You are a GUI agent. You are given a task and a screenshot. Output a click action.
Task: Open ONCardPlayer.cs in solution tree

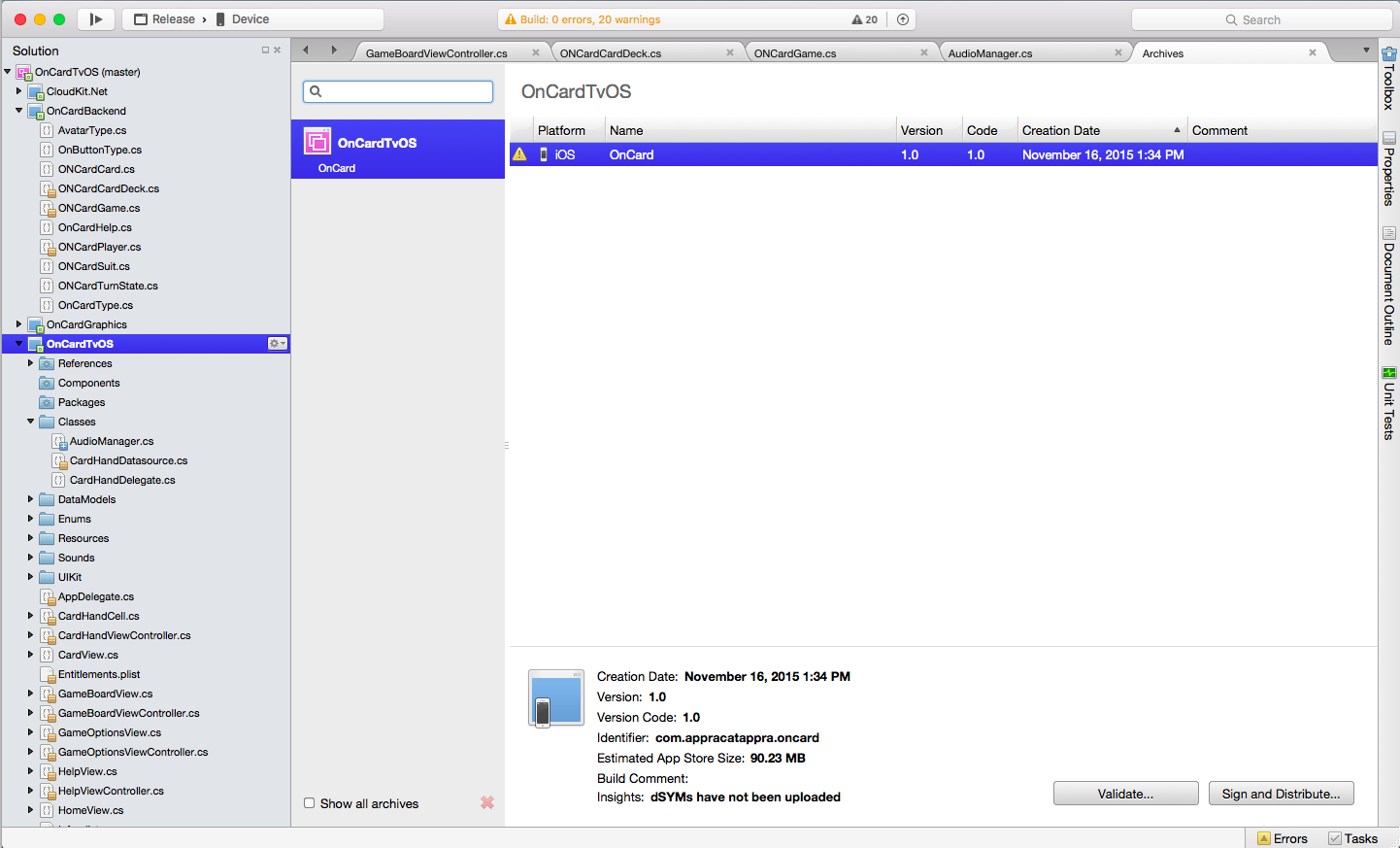(99, 247)
